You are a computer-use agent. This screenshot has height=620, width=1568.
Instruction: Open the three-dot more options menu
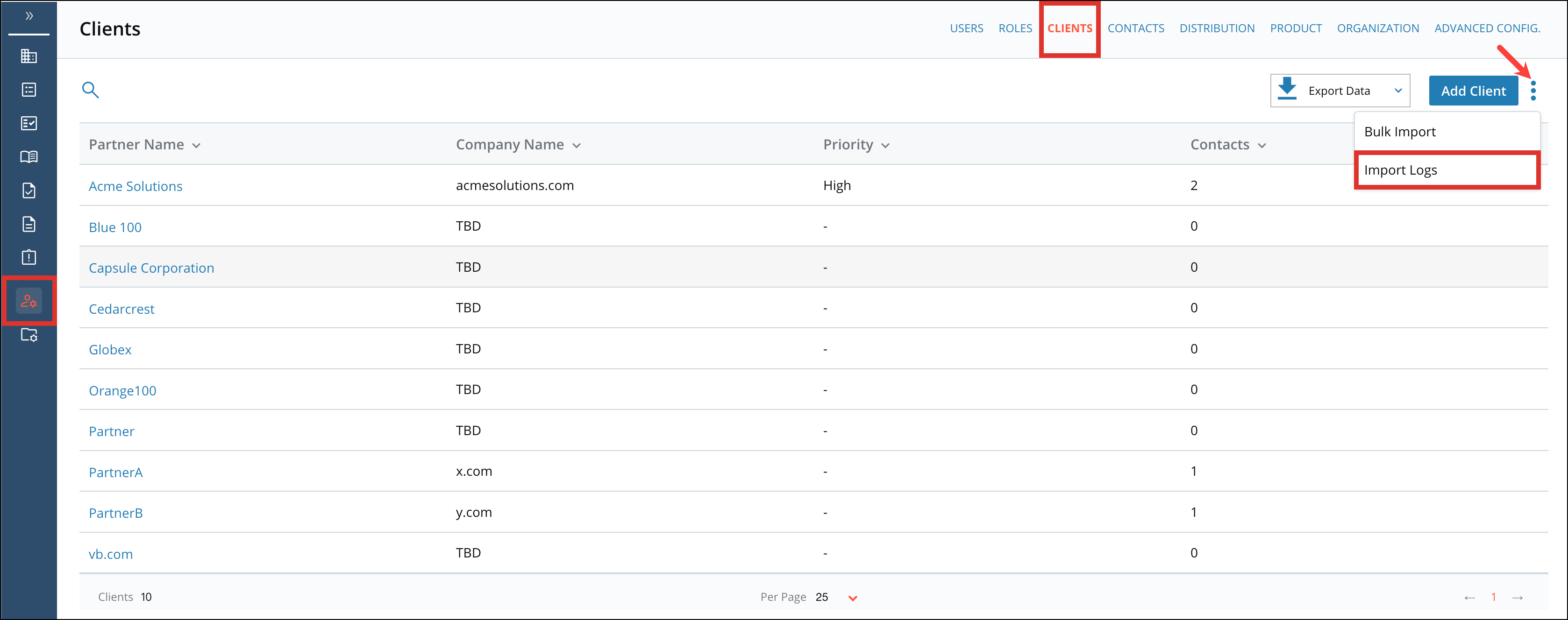pyautogui.click(x=1532, y=91)
